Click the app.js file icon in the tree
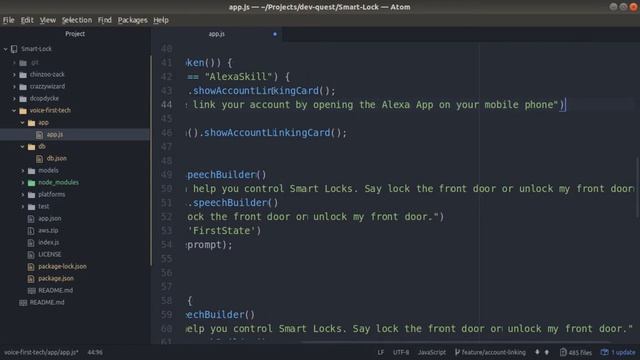Screen dimensions: 640x360 pyautogui.click(x=40, y=135)
